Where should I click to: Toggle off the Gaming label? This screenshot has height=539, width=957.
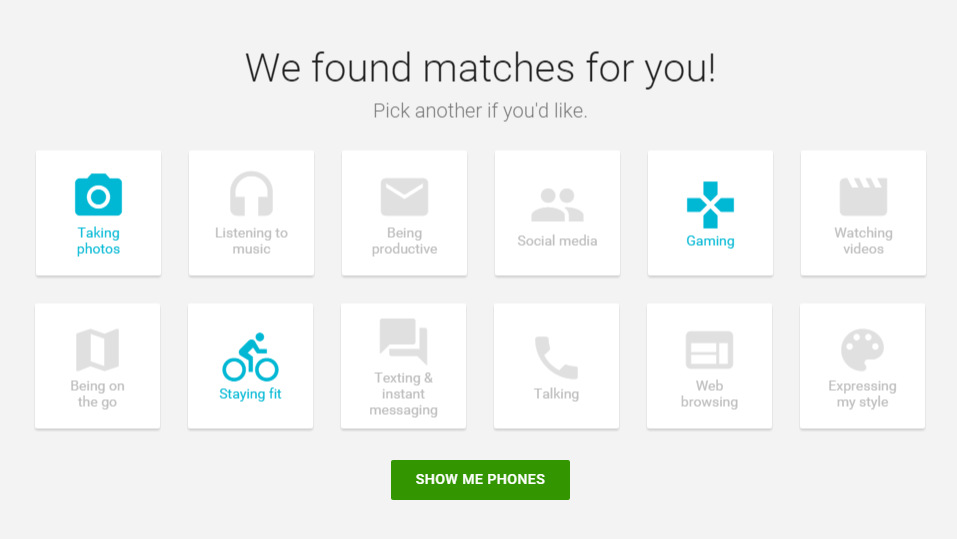[x=710, y=241]
